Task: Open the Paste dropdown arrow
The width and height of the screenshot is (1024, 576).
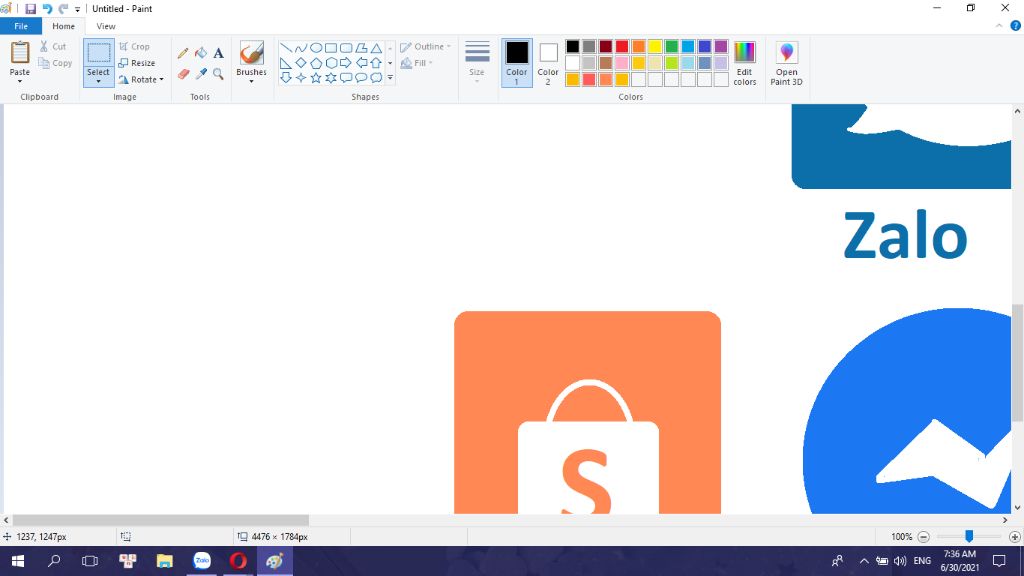Action: [x=20, y=81]
